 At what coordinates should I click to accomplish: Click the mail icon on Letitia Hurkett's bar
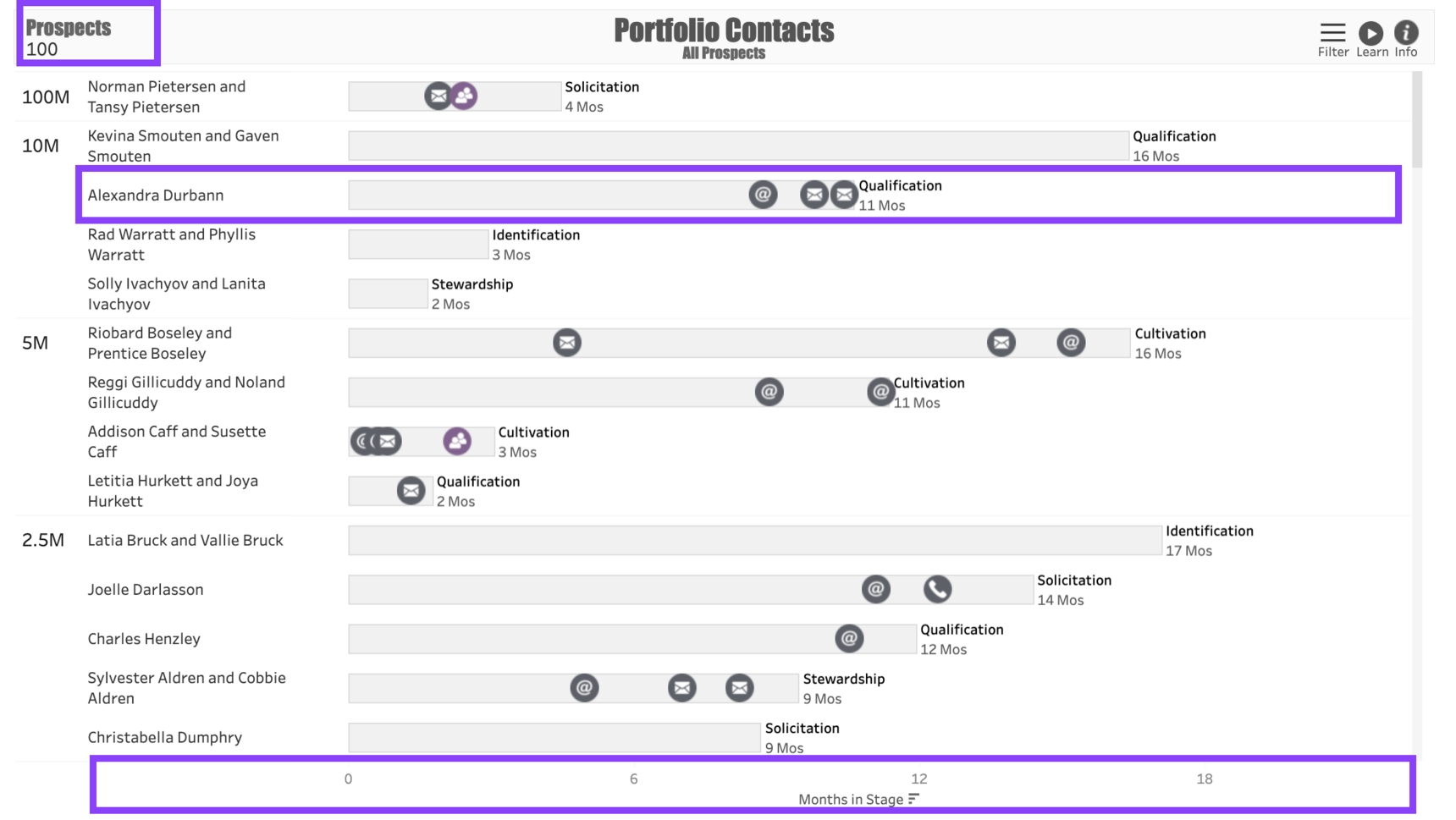click(411, 490)
